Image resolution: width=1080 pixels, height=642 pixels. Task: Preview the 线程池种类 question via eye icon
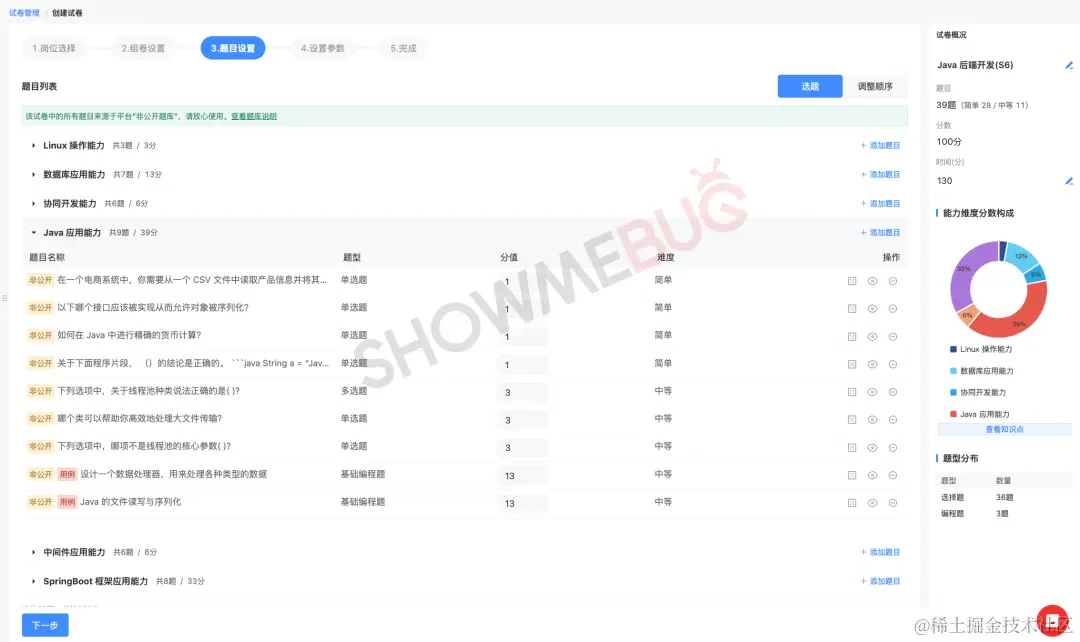[x=872, y=392]
